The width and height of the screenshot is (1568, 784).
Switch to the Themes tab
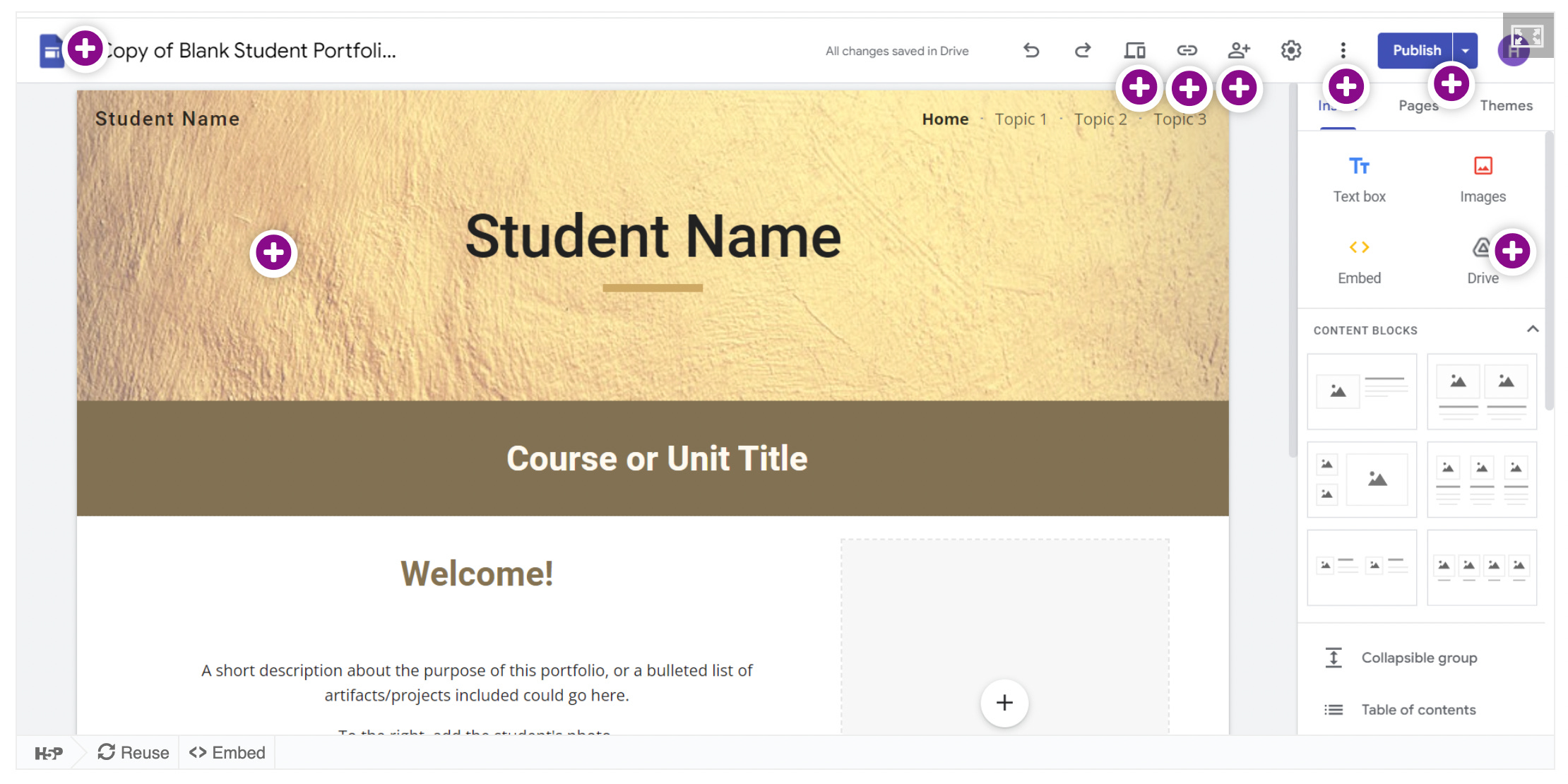click(x=1506, y=106)
